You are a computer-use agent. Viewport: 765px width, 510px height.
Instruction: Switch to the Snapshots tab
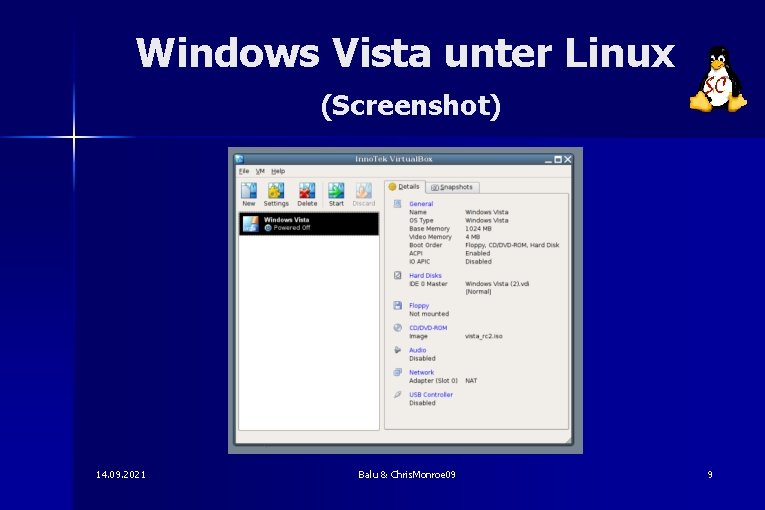tap(452, 187)
